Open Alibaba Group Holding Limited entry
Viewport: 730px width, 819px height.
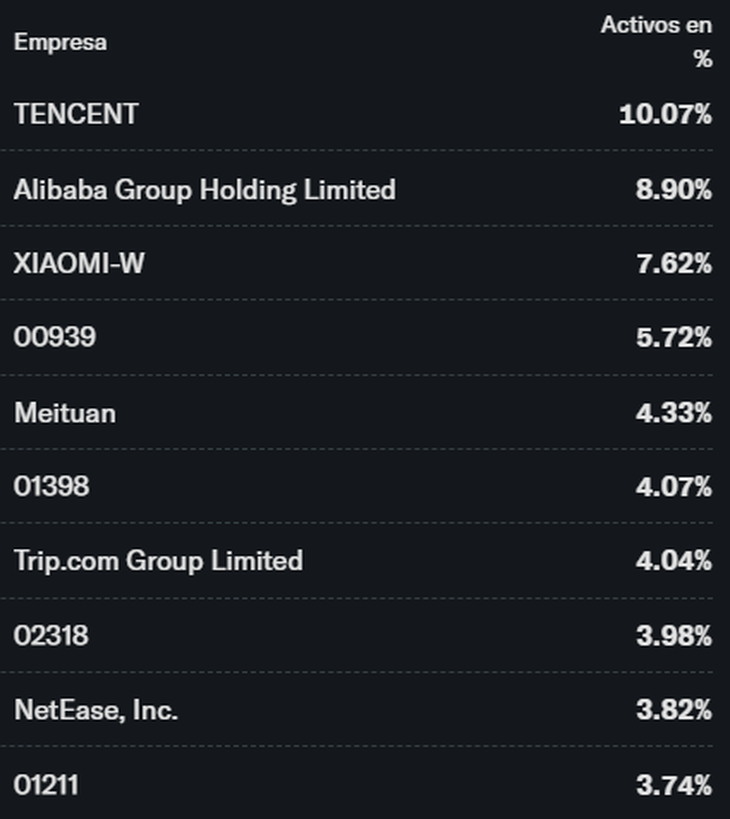pos(204,189)
